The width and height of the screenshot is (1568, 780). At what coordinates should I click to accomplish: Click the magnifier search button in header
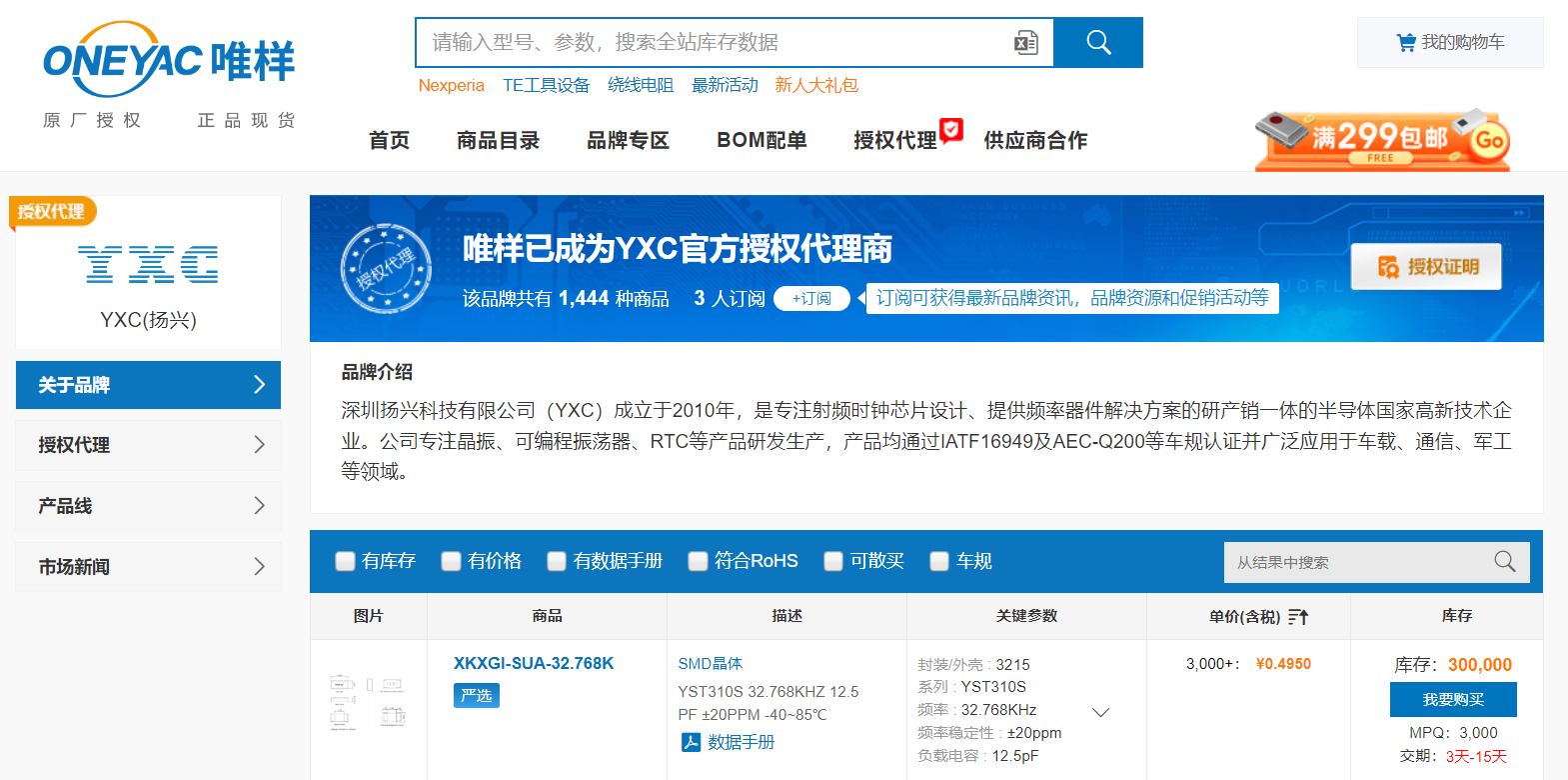[x=1098, y=42]
